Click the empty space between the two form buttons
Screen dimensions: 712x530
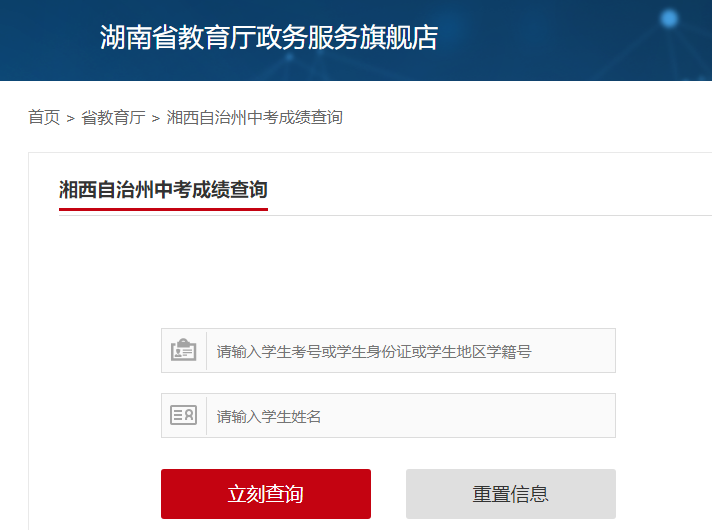388,494
